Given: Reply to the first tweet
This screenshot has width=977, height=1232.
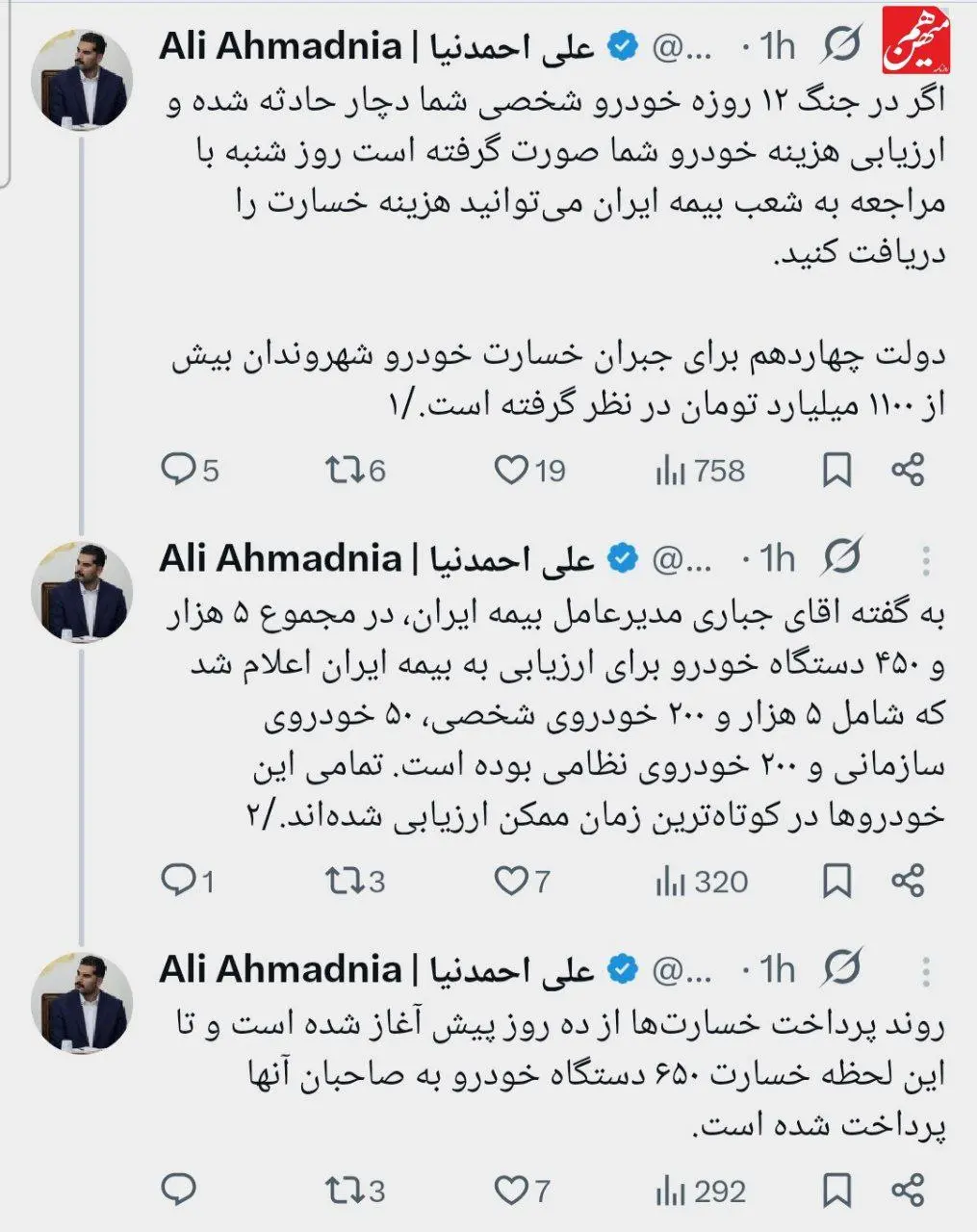Looking at the screenshot, I should 178,470.
